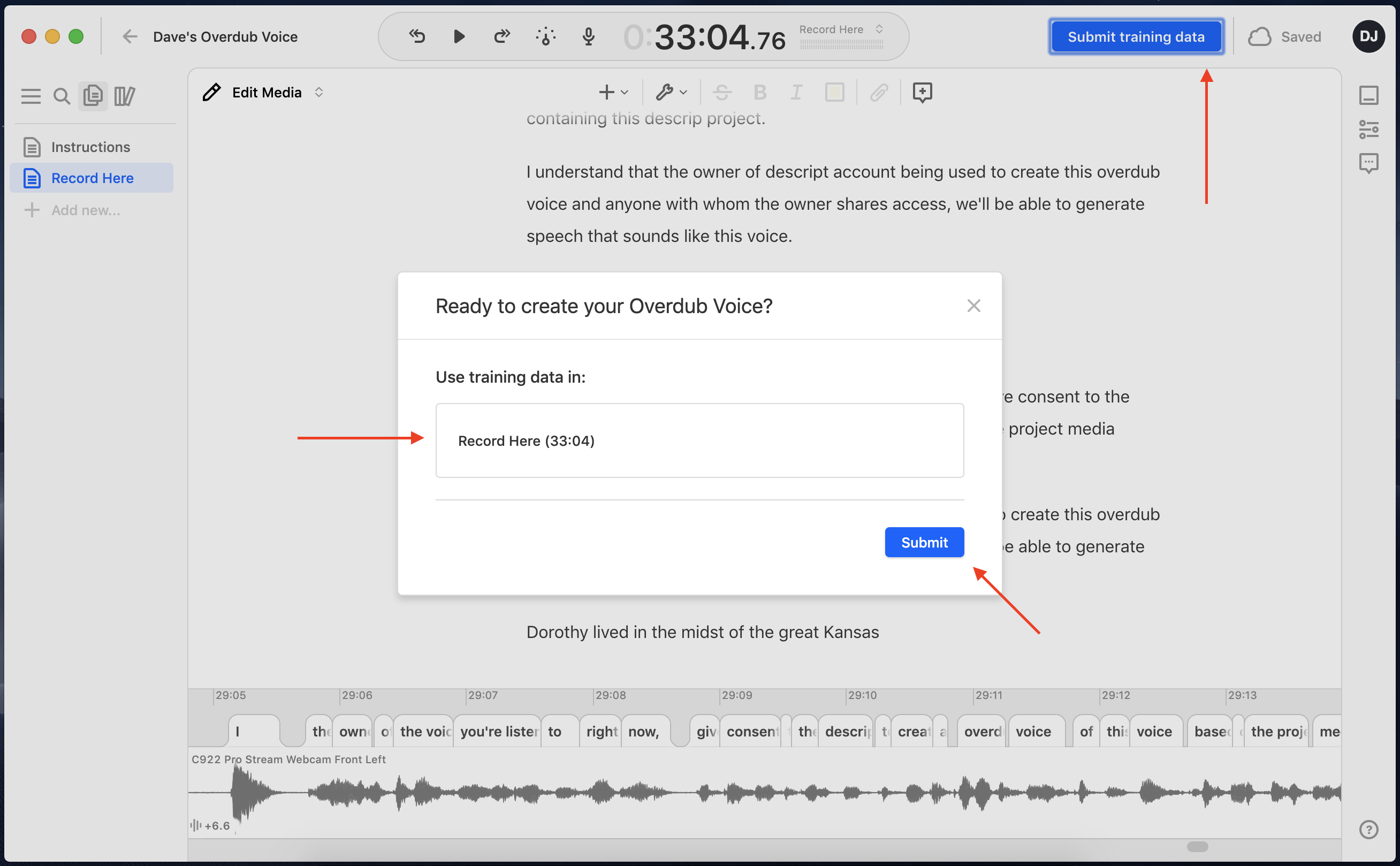The height and width of the screenshot is (866, 1400).
Task: Skip forward using the forward jump icon
Action: pos(501,36)
